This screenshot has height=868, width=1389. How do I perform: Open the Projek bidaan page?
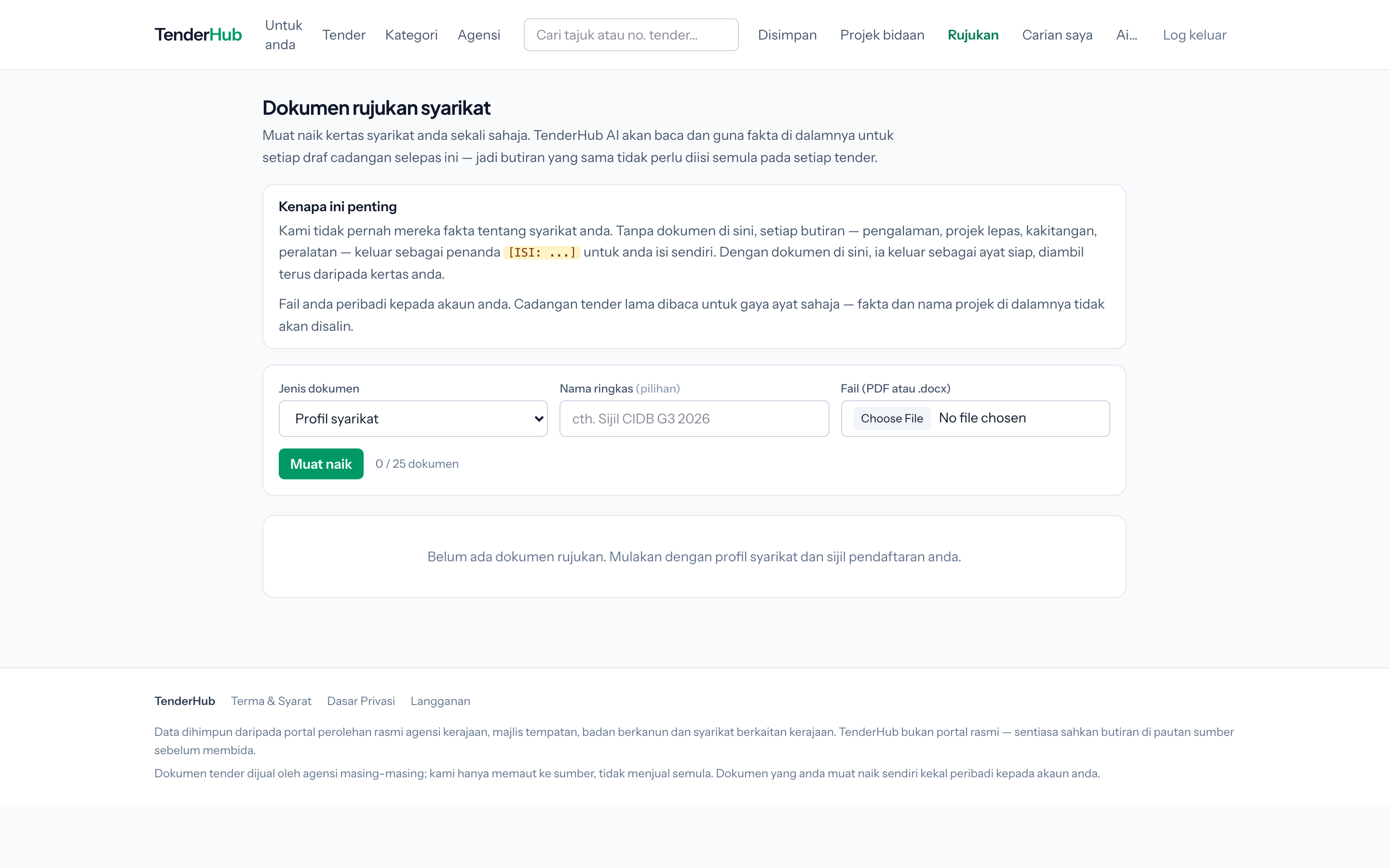point(882,34)
